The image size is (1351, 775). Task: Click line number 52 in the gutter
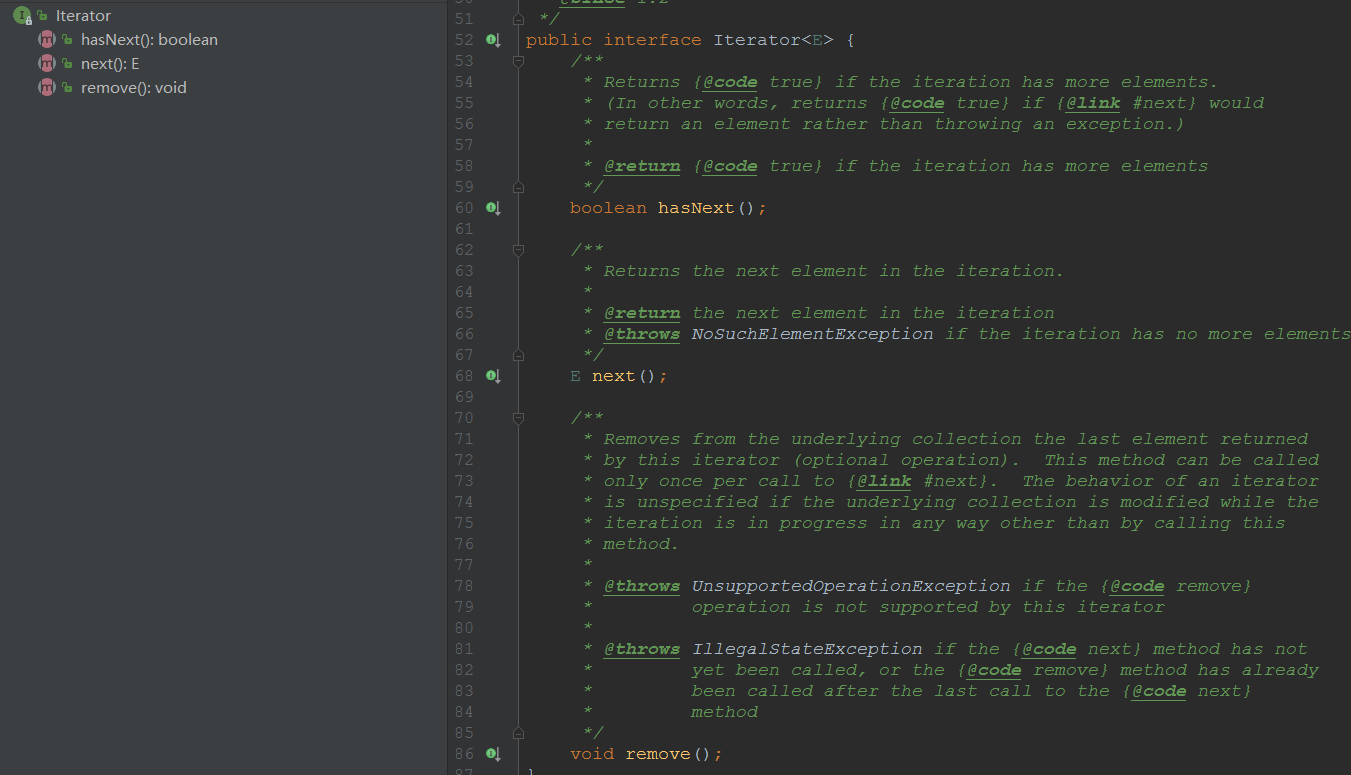463,40
